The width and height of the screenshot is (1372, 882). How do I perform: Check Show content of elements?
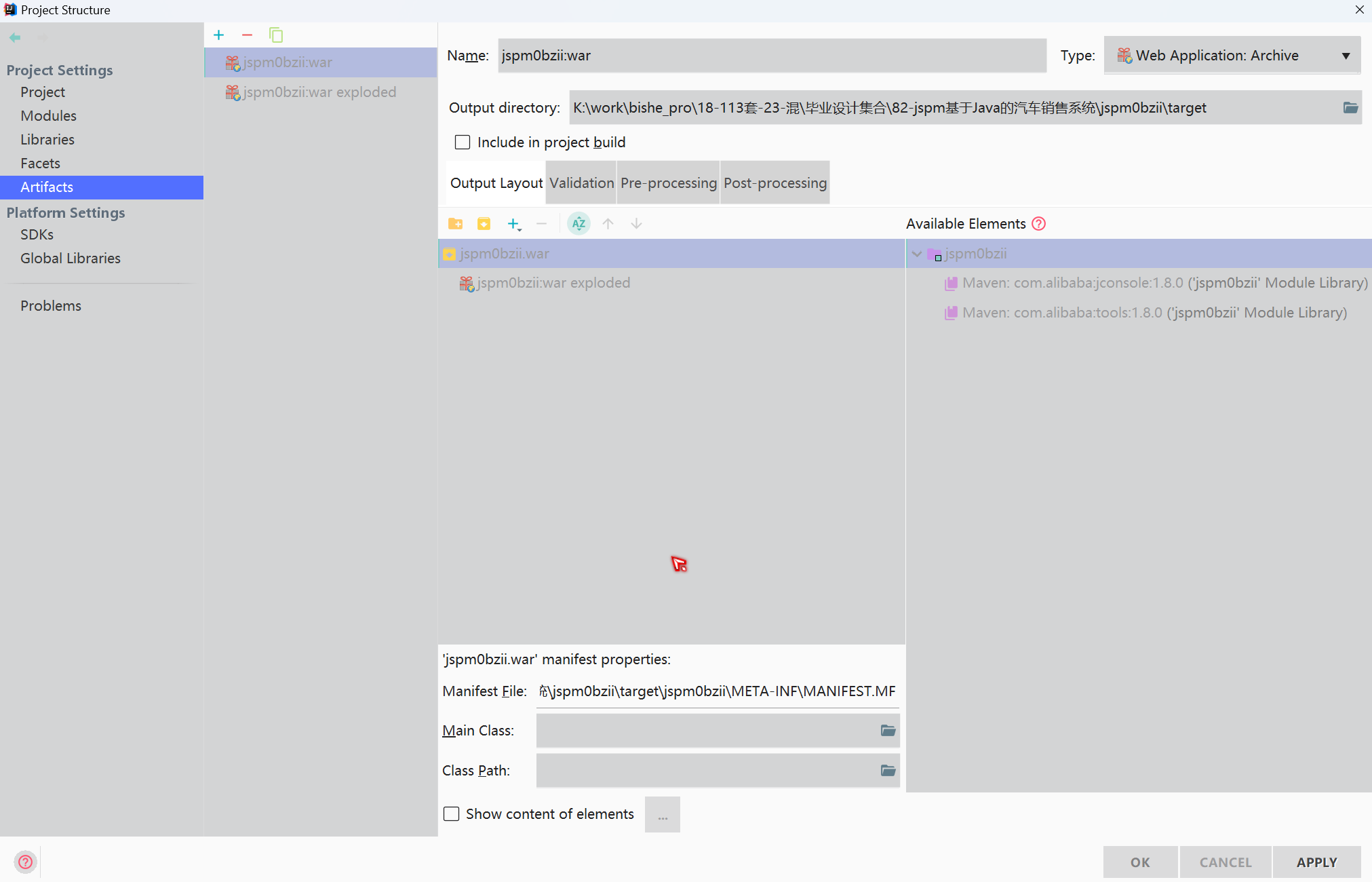tap(452, 814)
